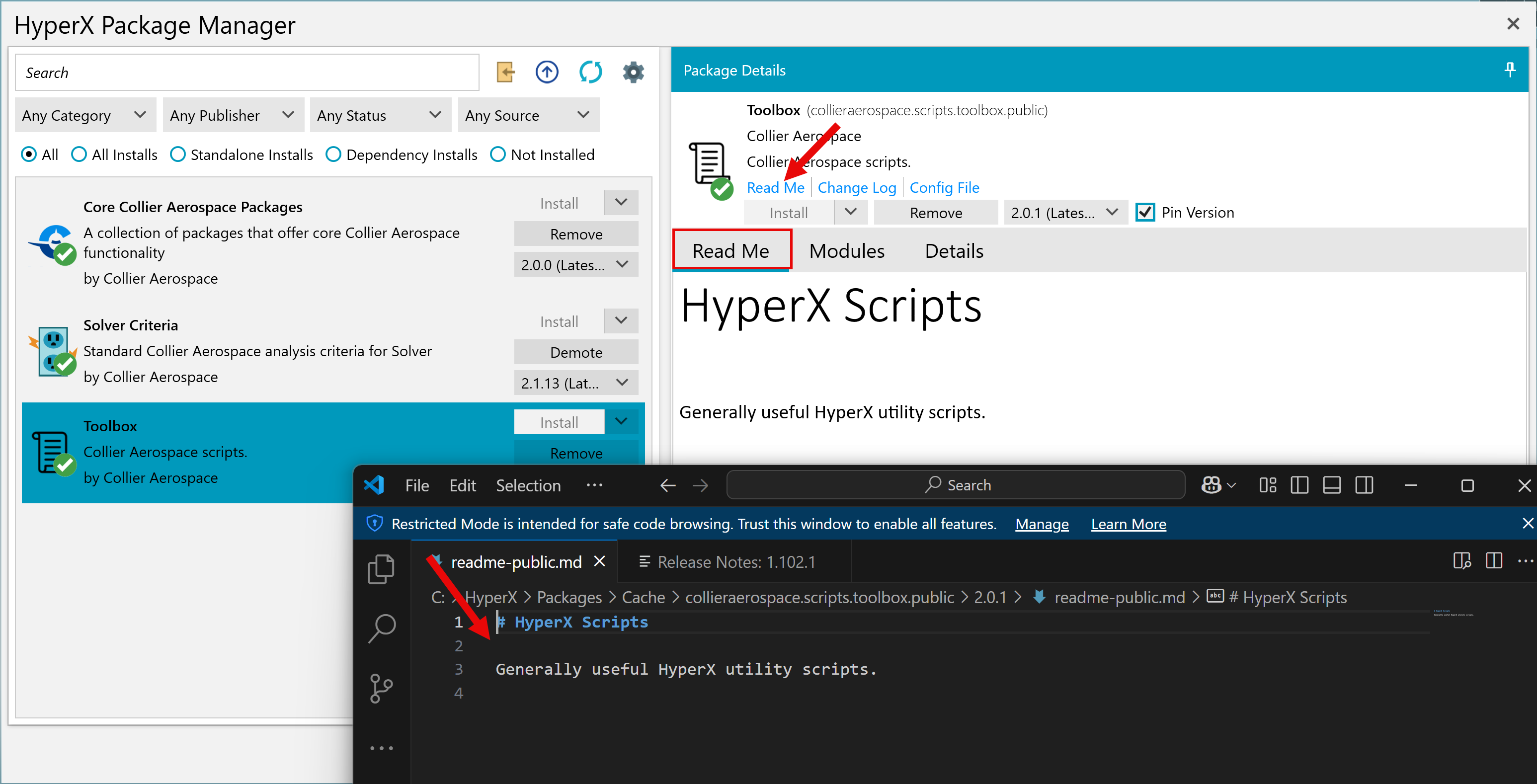Open the VS Code File menu

pyautogui.click(x=416, y=485)
